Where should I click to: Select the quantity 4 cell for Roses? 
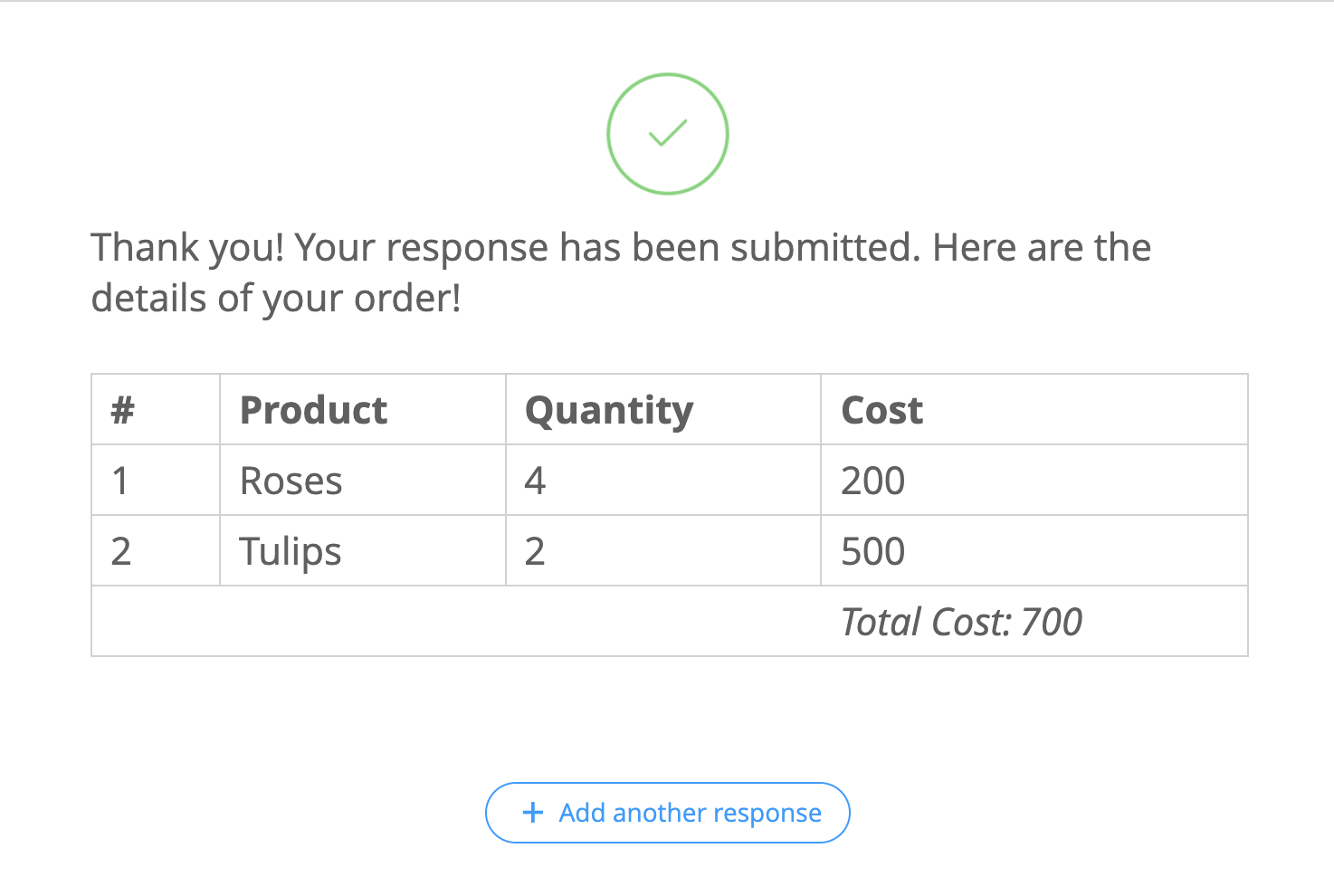click(x=535, y=481)
